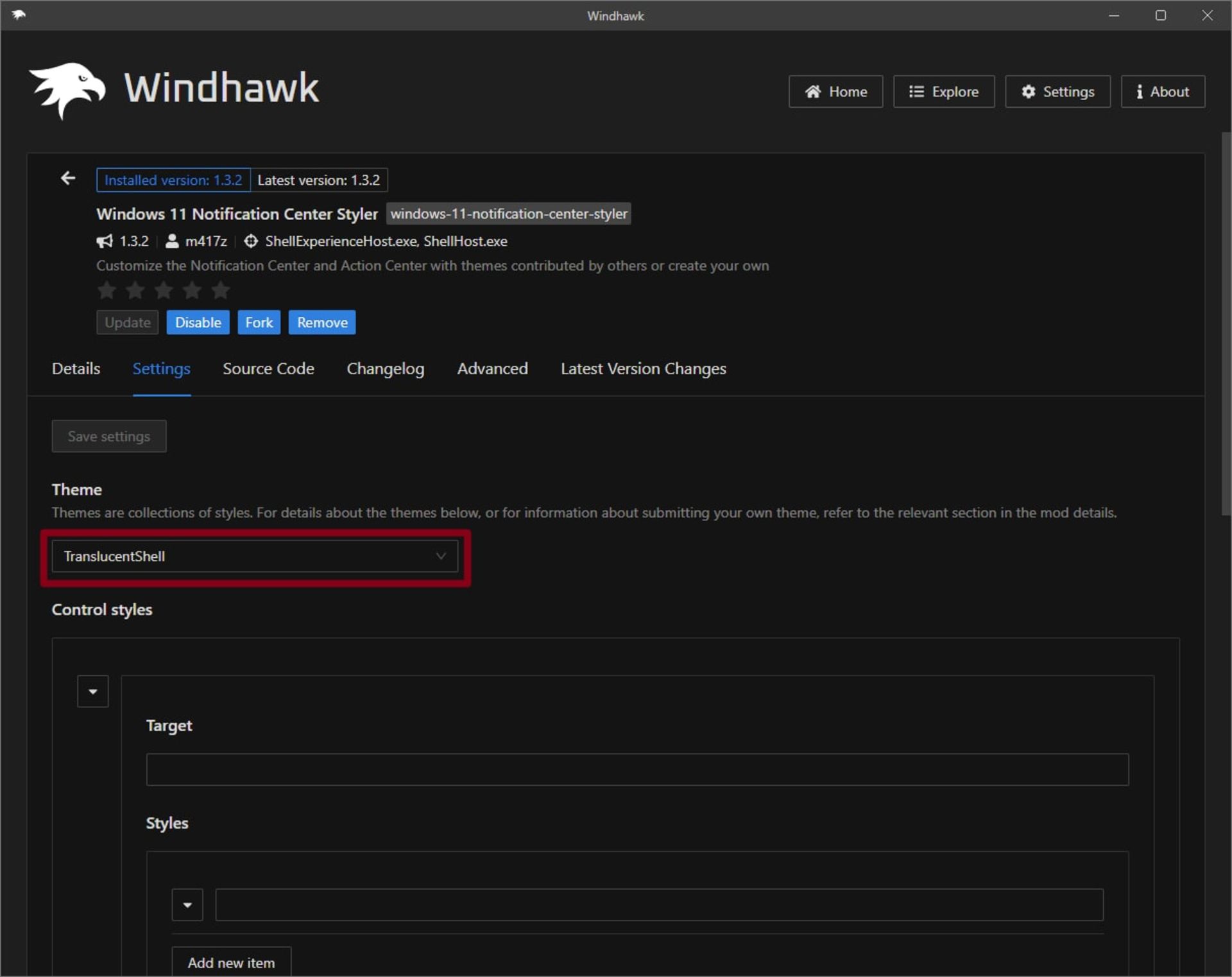Click the Add new item button
Image resolution: width=1232 pixels, height=977 pixels.
(231, 962)
